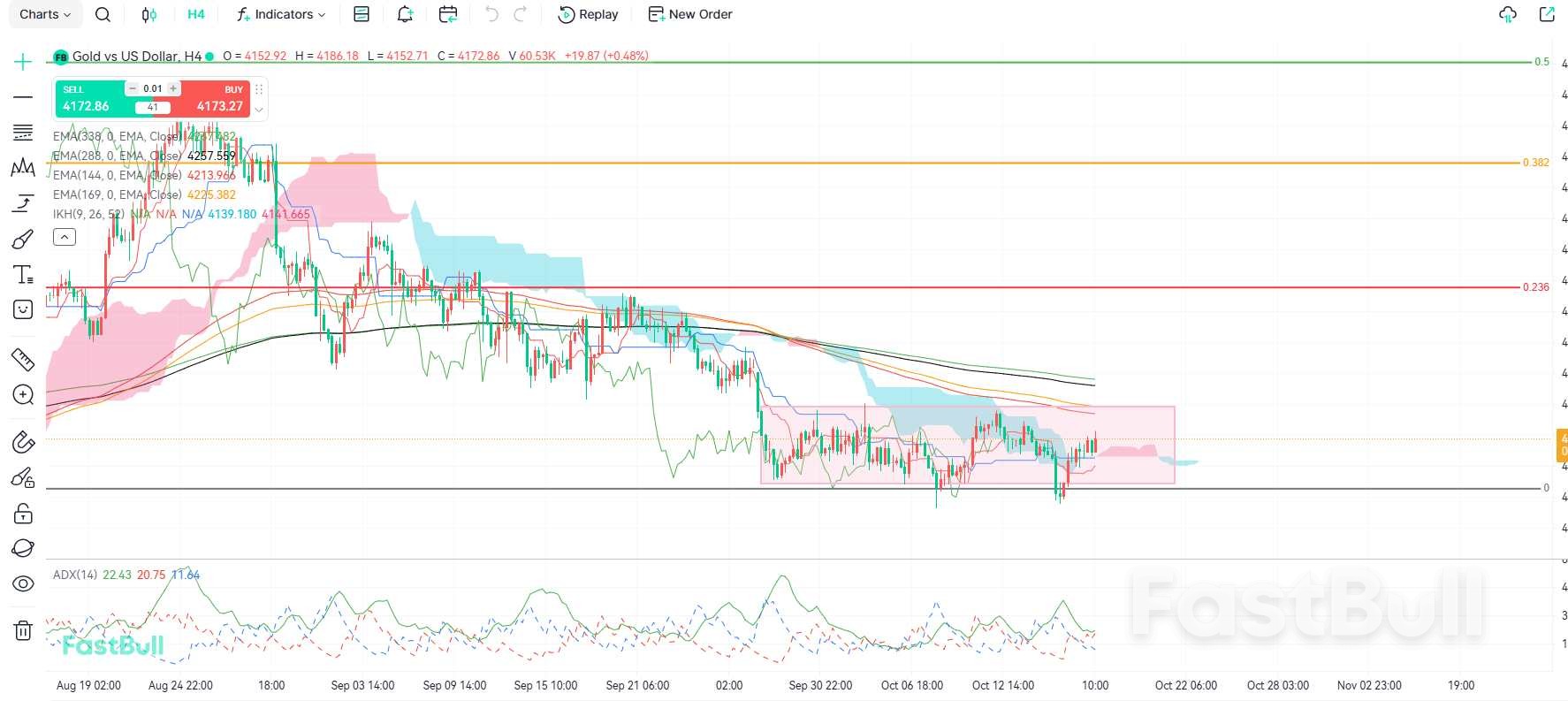Toggle magnet snapping mode

tap(23, 442)
